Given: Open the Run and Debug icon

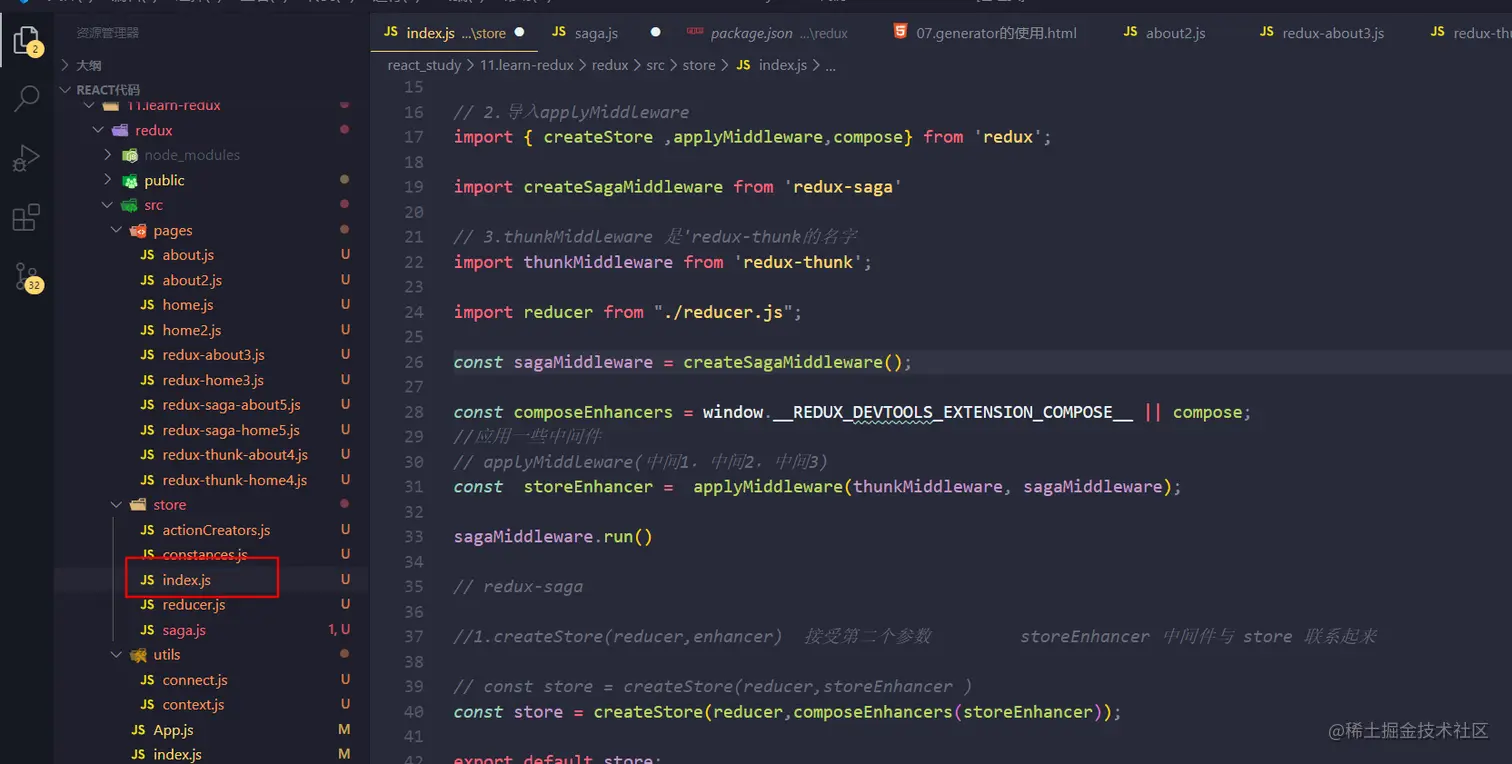Looking at the screenshot, I should 27,158.
